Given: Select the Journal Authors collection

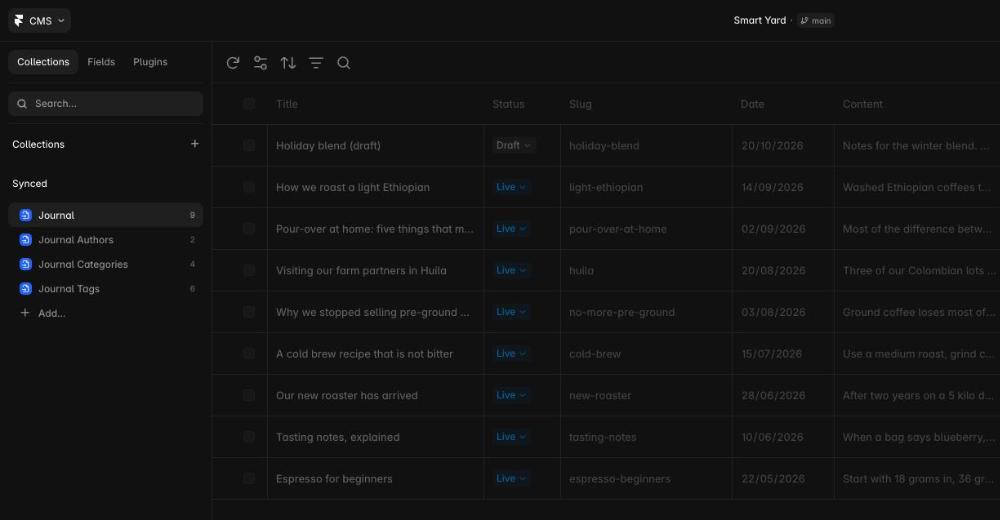Looking at the screenshot, I should (x=106, y=240).
